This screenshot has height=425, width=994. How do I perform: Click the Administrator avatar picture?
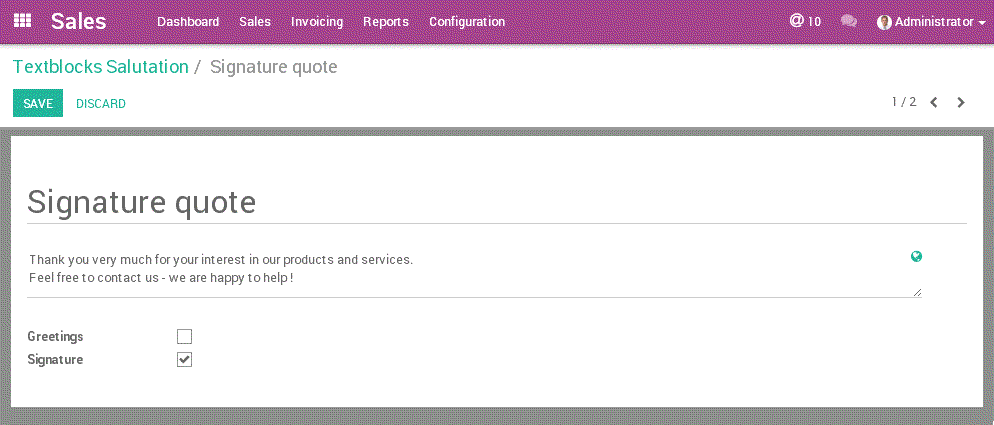(884, 22)
